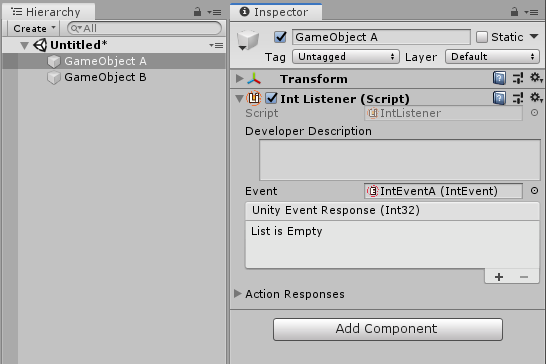This screenshot has height=364, width=546.
Task: Click the Hierarchy search field
Action: tap(144, 28)
